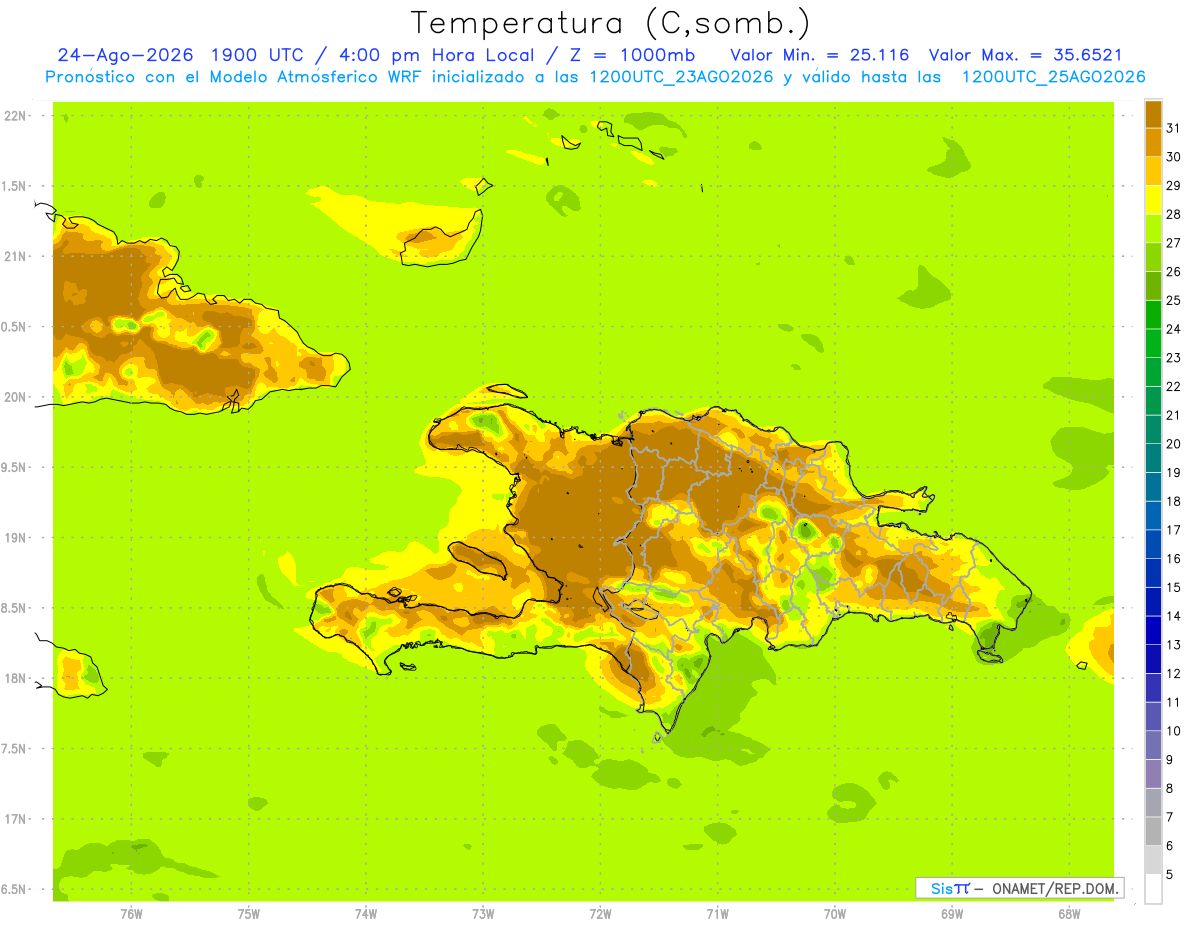The height and width of the screenshot is (927, 1200).
Task: Click the title 'Temperatura (C,somb.)'
Action: 610,23
